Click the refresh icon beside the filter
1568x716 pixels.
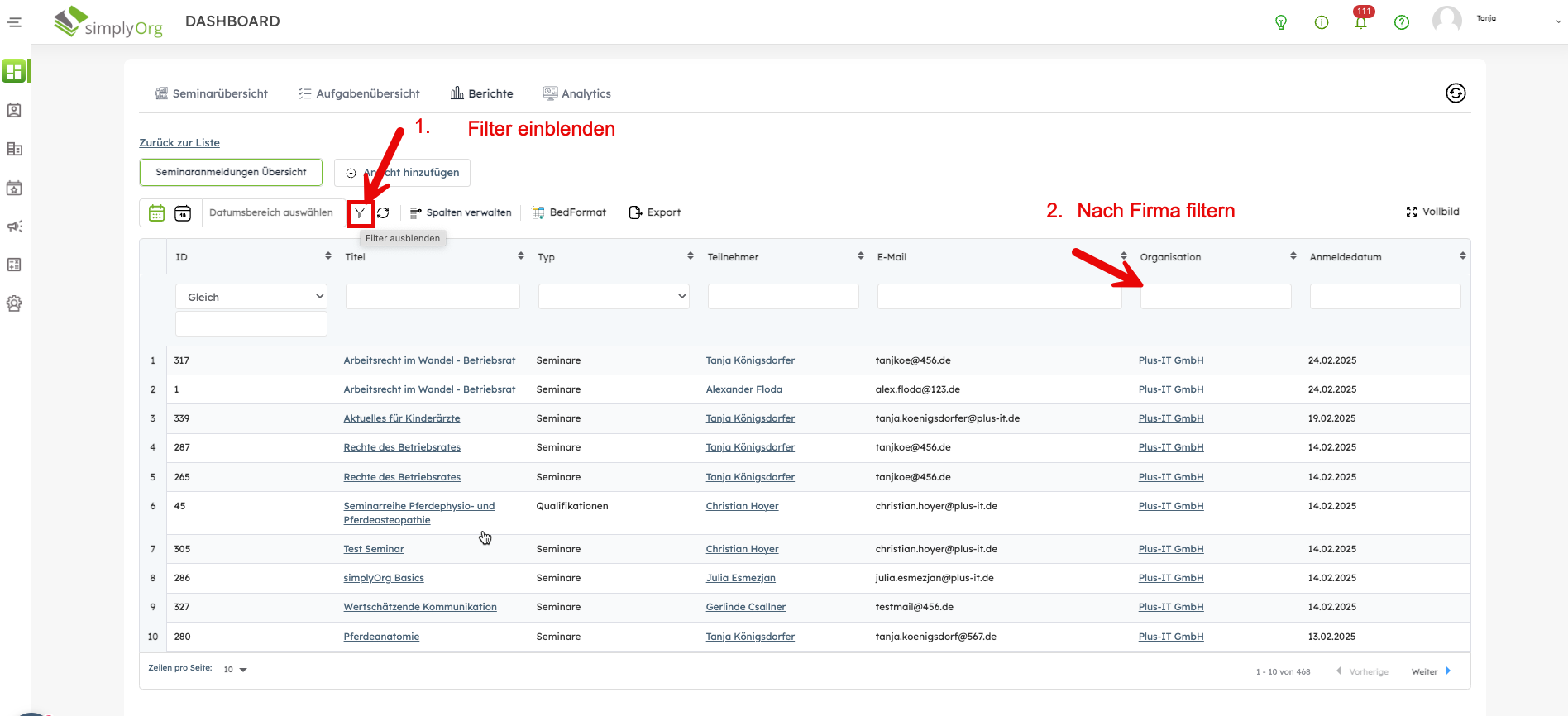click(383, 213)
